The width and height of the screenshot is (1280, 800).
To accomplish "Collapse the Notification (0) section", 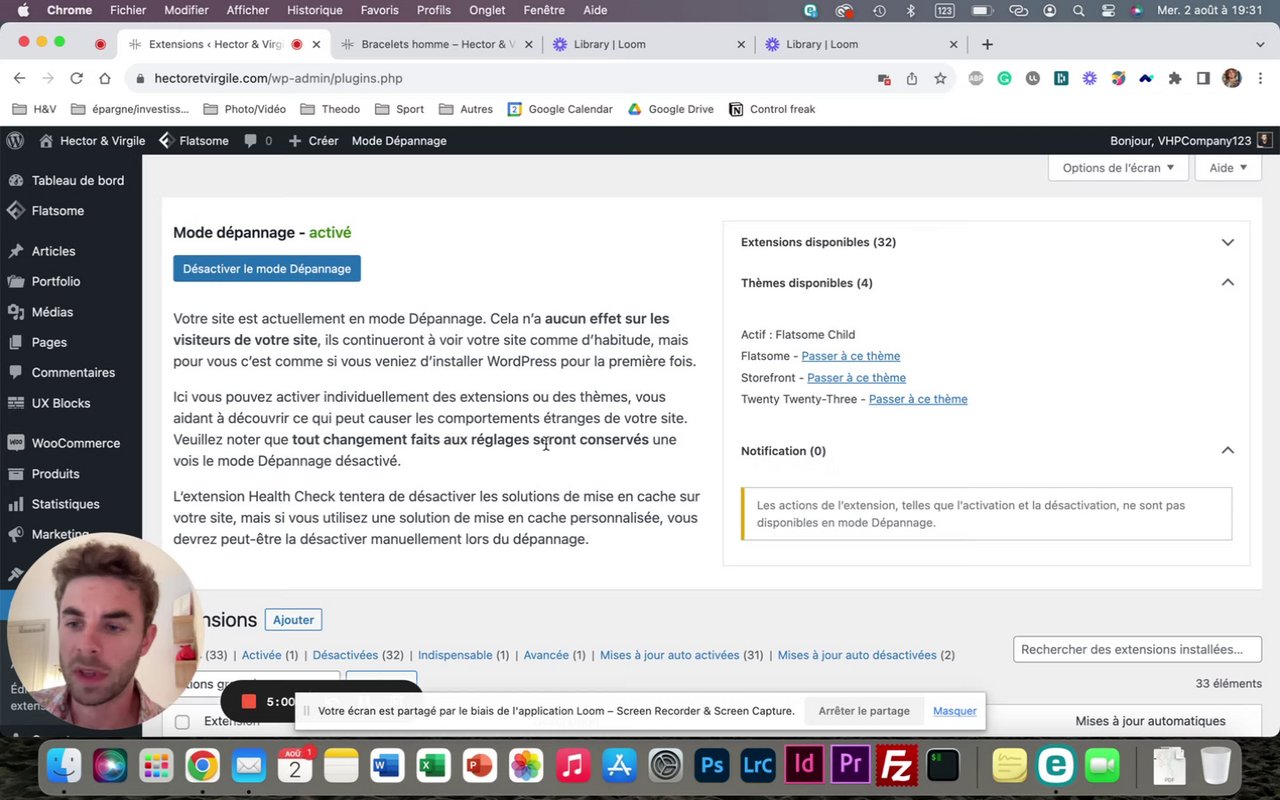I will click(1227, 451).
